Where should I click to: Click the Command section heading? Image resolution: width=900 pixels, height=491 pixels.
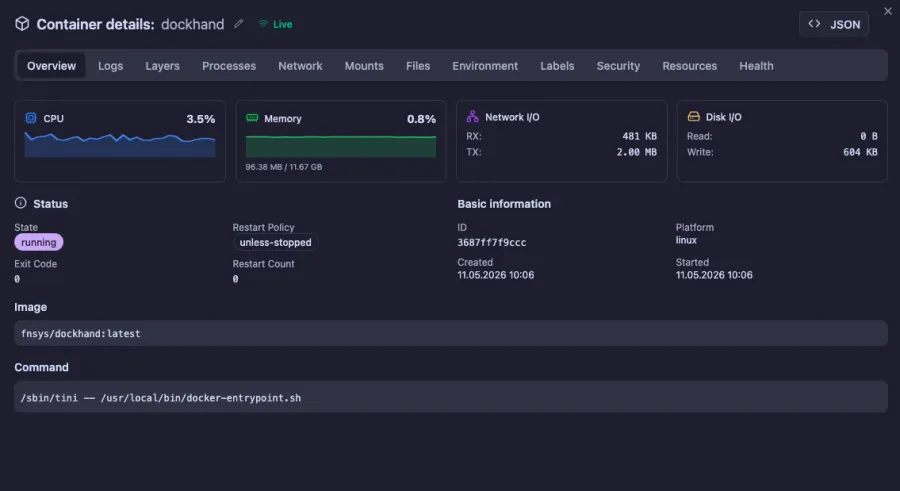(41, 368)
